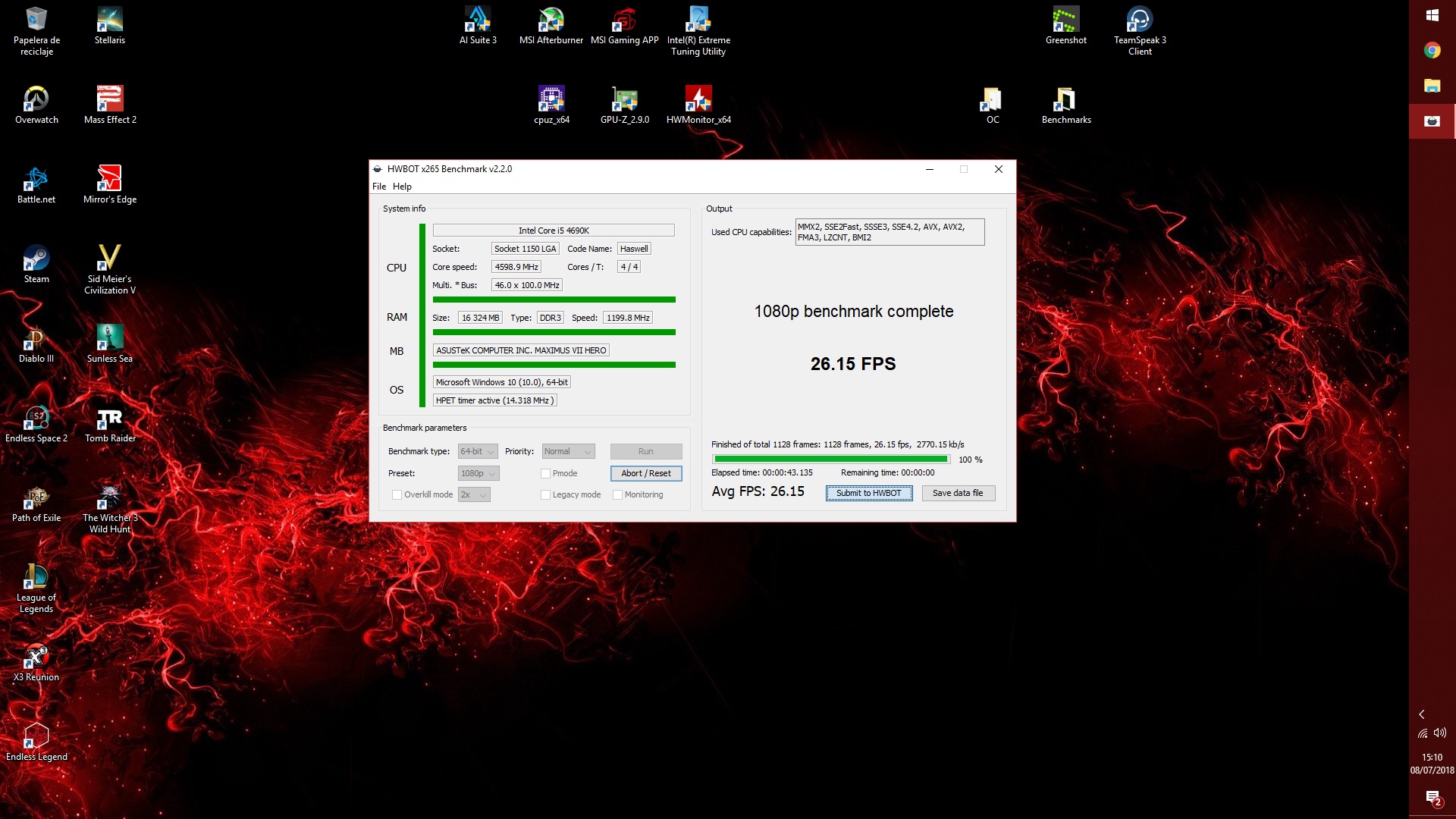Click the motherboard MAXIMUS VII HERO field

click(520, 350)
